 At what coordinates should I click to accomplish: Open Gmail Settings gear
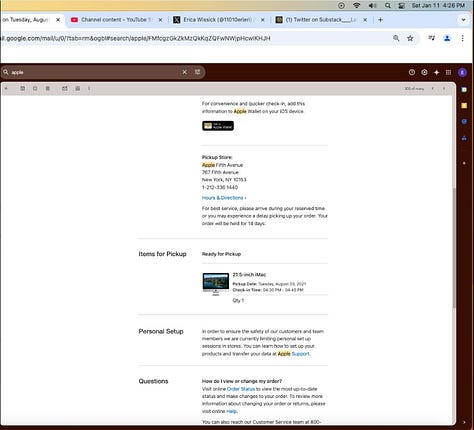(424, 72)
